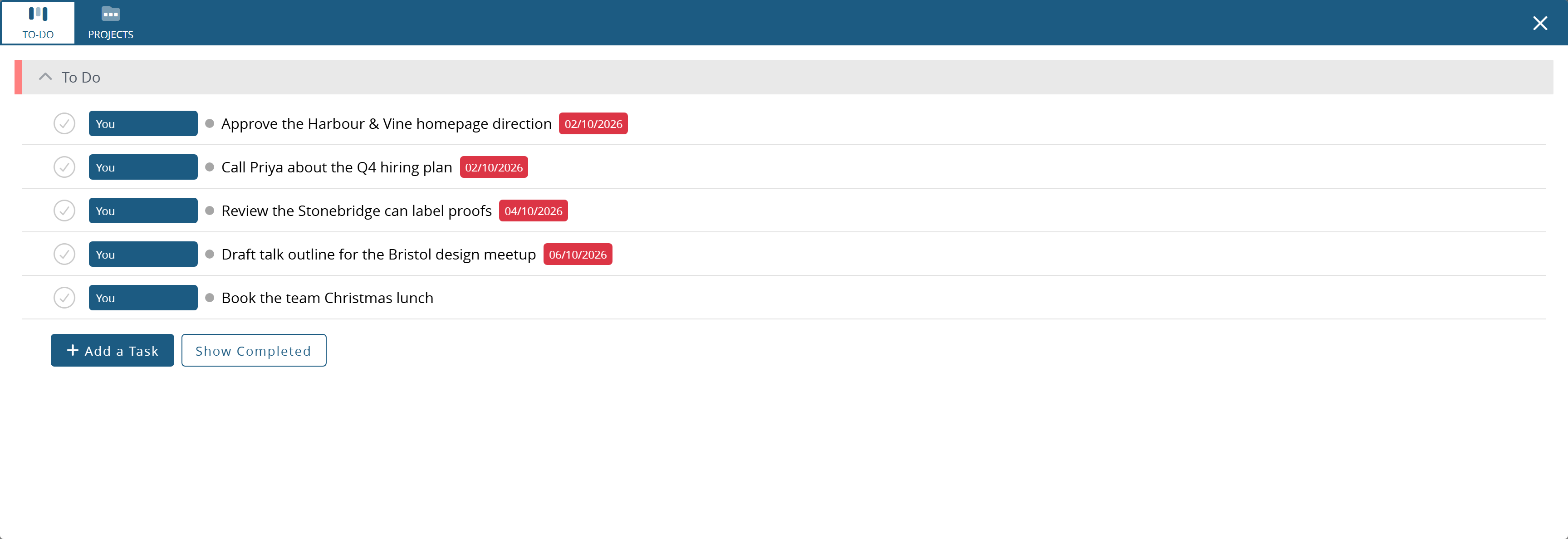Viewport: 1568px width, 539px height.
Task: Mark Approve the Harbour & Vine homepage task complete
Action: click(x=64, y=123)
